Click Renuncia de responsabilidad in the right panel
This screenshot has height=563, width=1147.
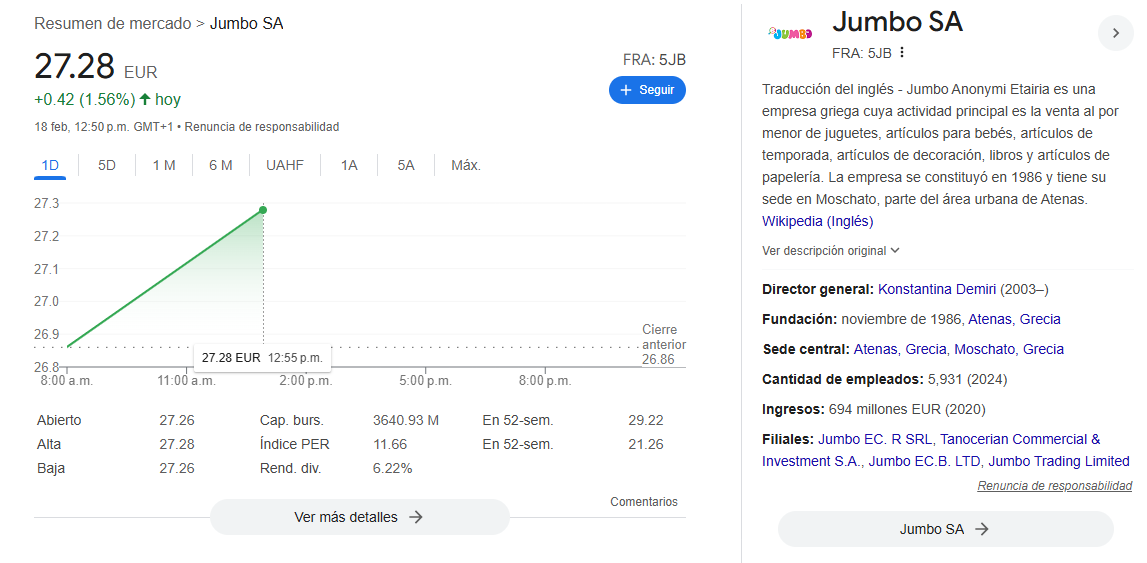(1055, 485)
